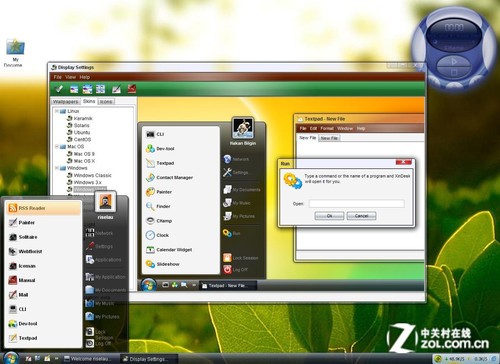Image resolution: width=500 pixels, height=364 pixels.
Task: Open Help menu in Display Settings window
Action: pos(85,77)
